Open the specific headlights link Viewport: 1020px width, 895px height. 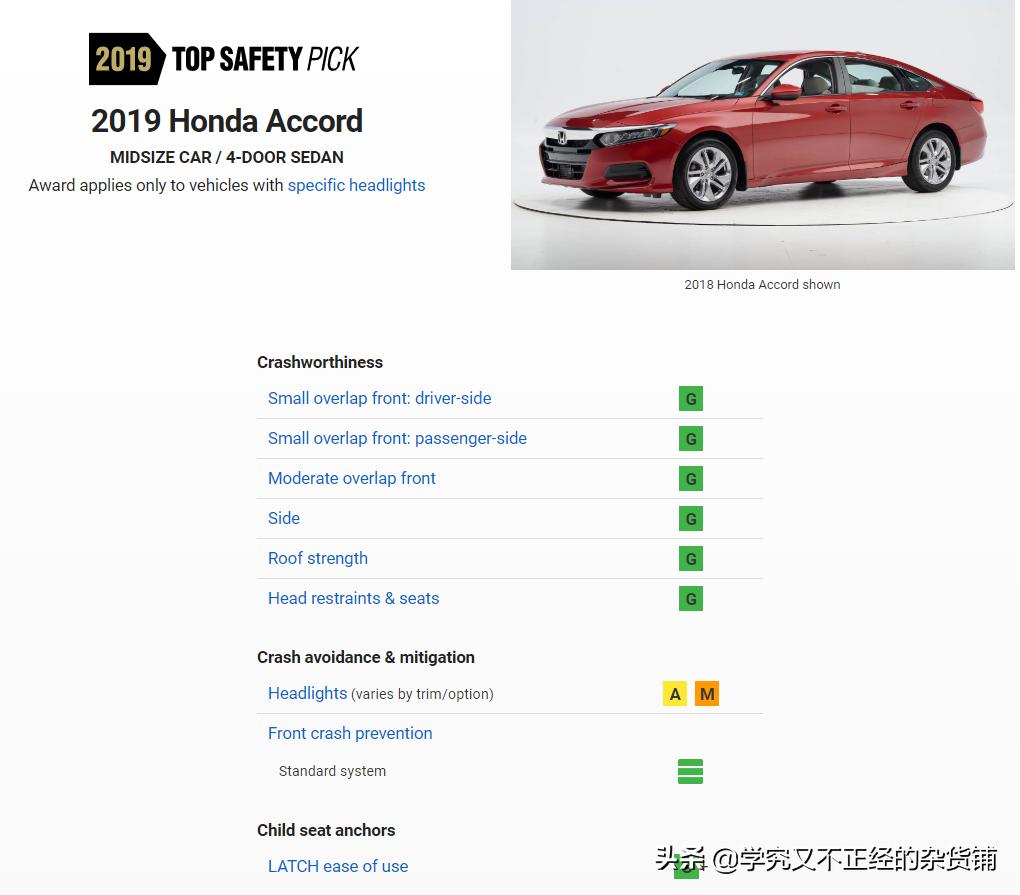pos(356,185)
